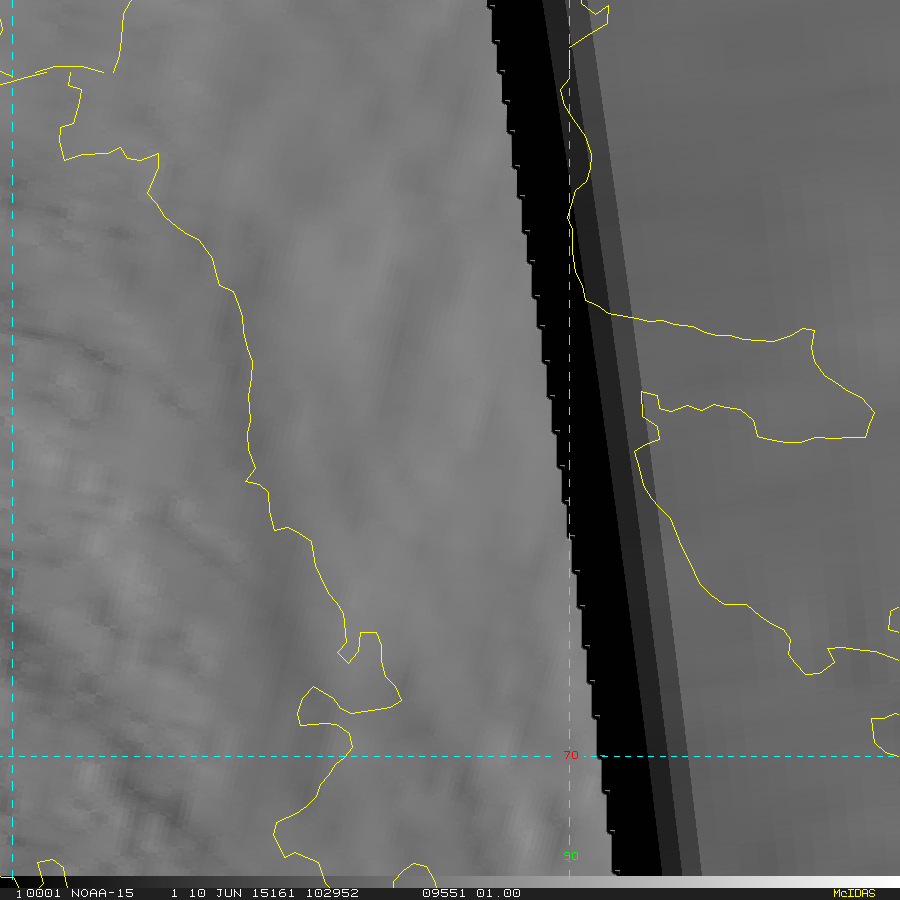Click the 10 JUN date text

[215, 893]
